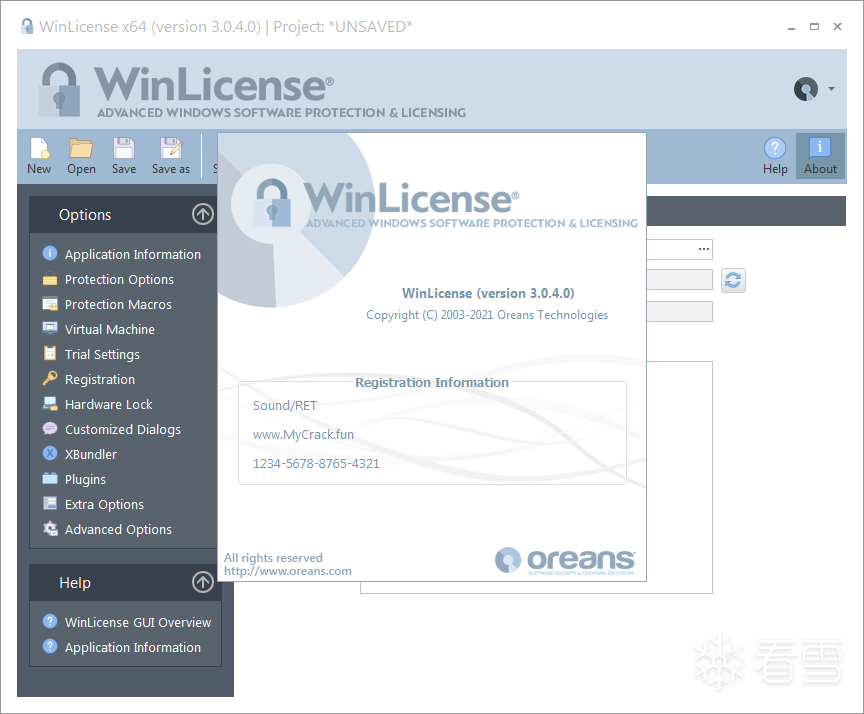Click the New project toolbar icon
This screenshot has height=714, width=864.
[x=40, y=149]
